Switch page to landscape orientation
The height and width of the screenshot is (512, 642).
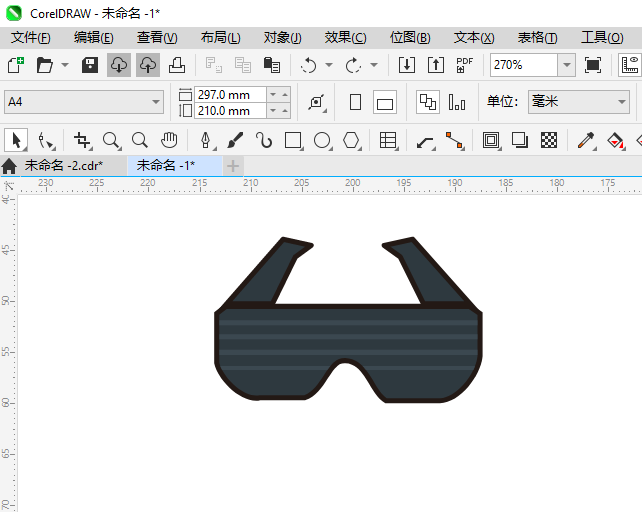click(x=385, y=102)
